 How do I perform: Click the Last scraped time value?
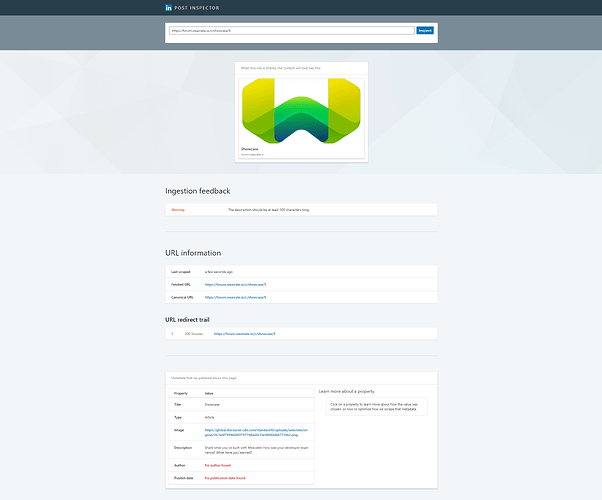tap(219, 272)
